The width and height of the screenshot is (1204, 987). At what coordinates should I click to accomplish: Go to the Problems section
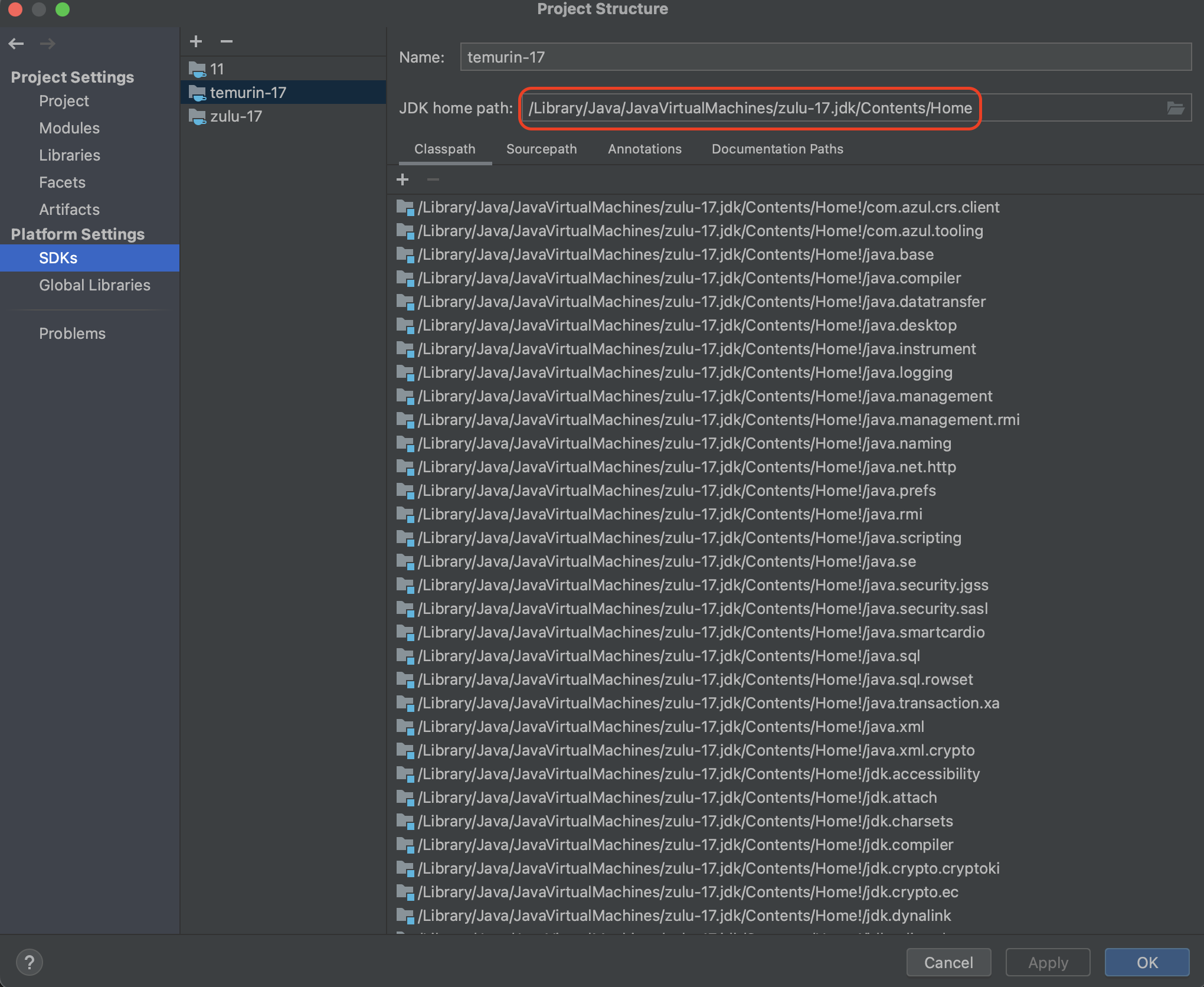click(72, 334)
